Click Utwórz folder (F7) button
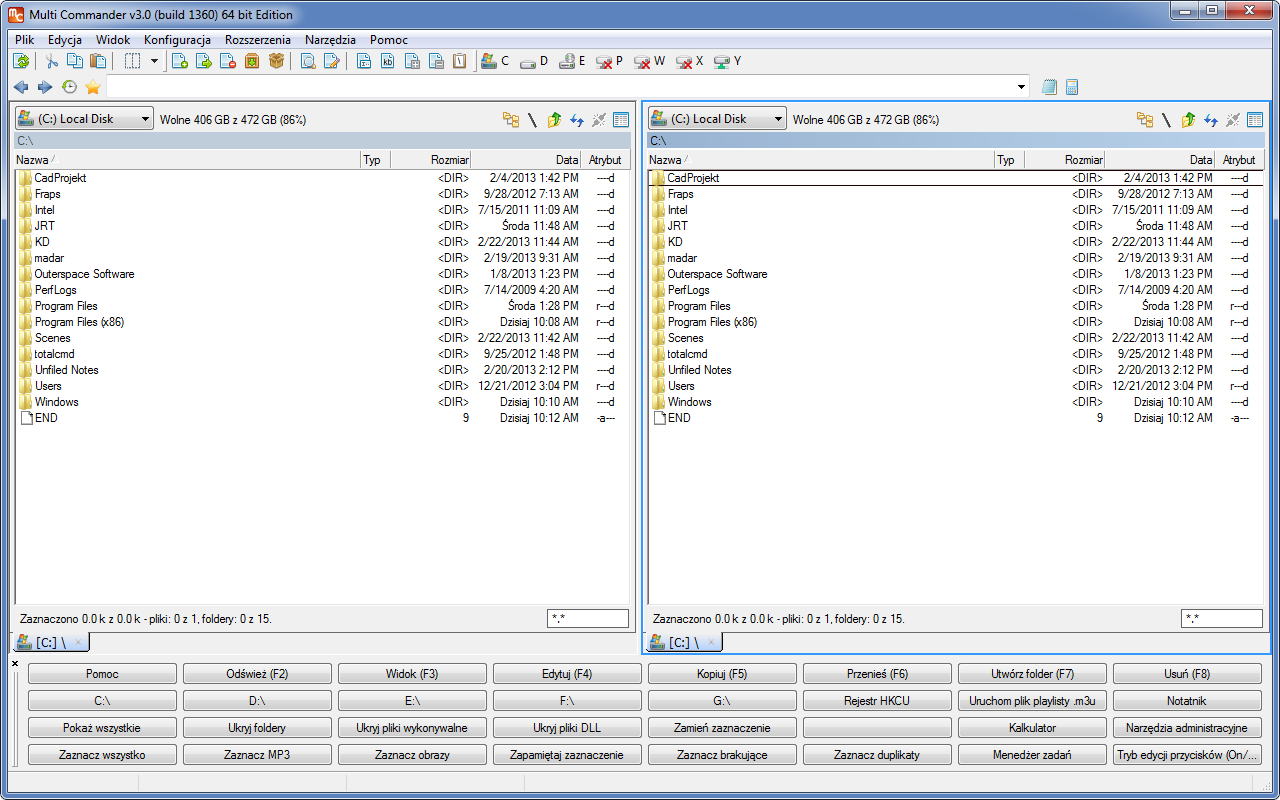This screenshot has height=800, width=1280. pyautogui.click(x=1032, y=674)
